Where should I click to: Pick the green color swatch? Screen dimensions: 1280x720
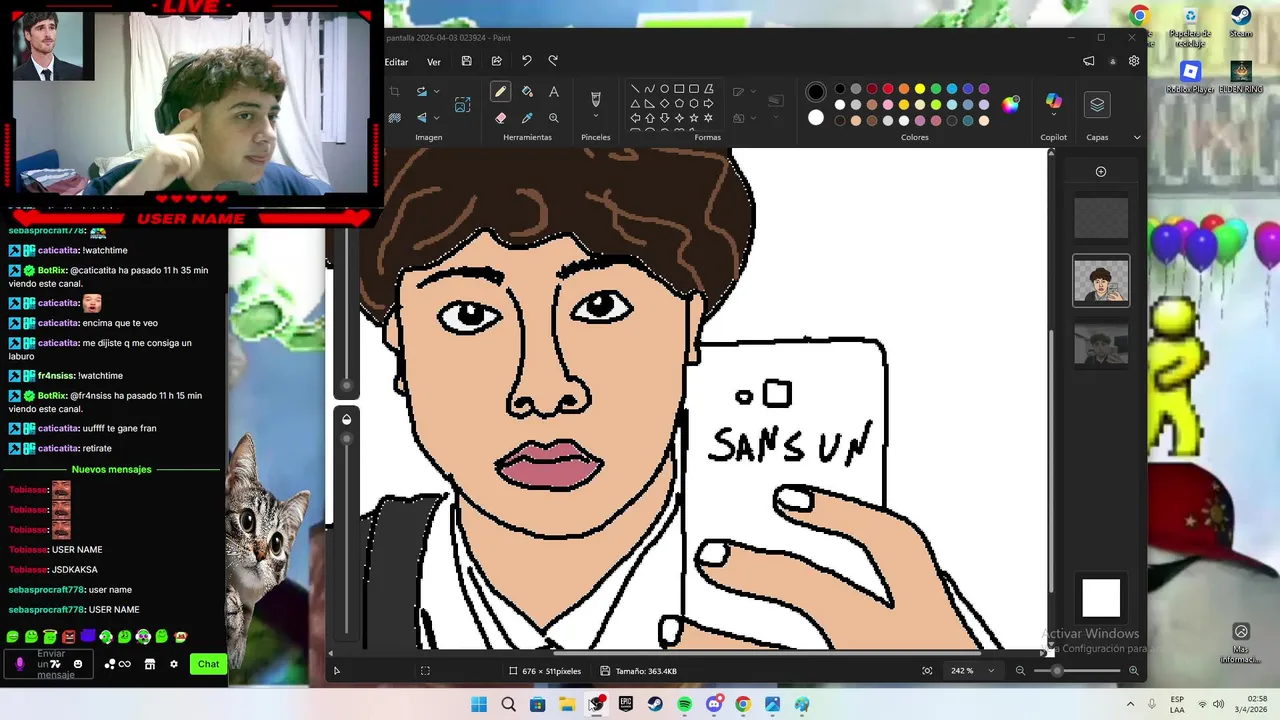click(x=936, y=89)
